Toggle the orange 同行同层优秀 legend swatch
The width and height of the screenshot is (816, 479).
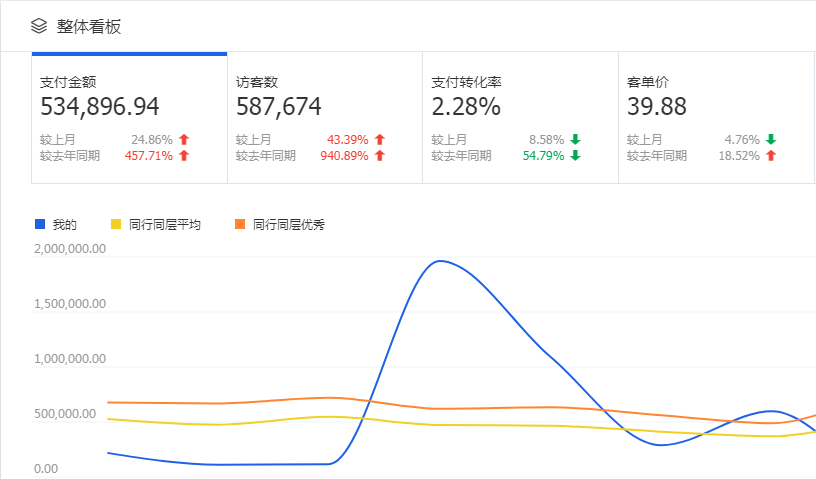tap(240, 224)
